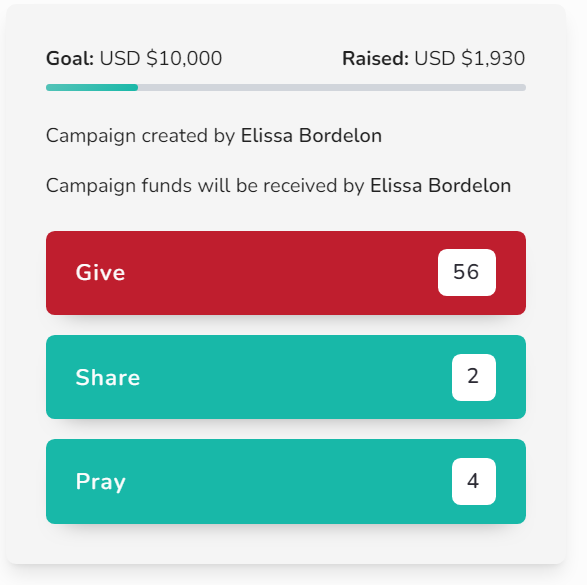Click the word Pray on its button

click(101, 482)
